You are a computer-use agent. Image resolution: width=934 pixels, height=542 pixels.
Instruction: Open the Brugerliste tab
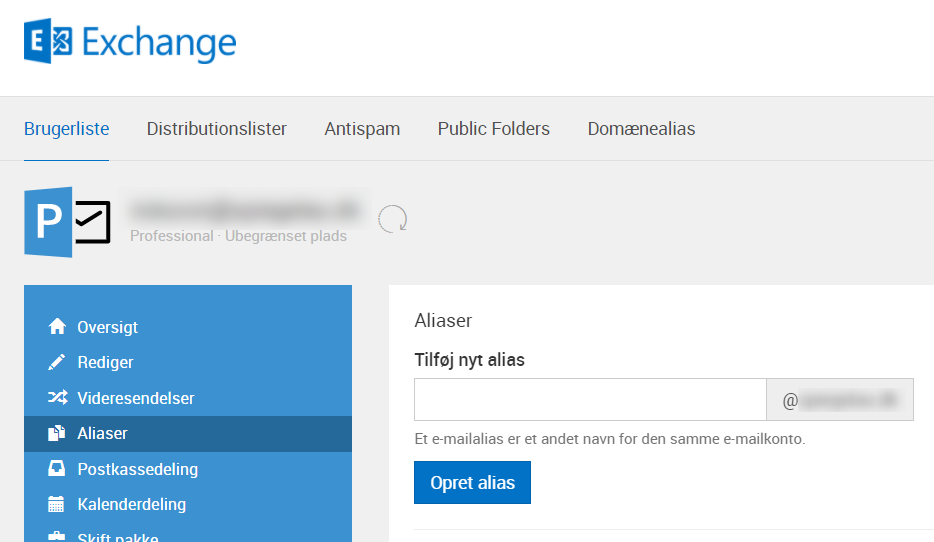pos(67,129)
